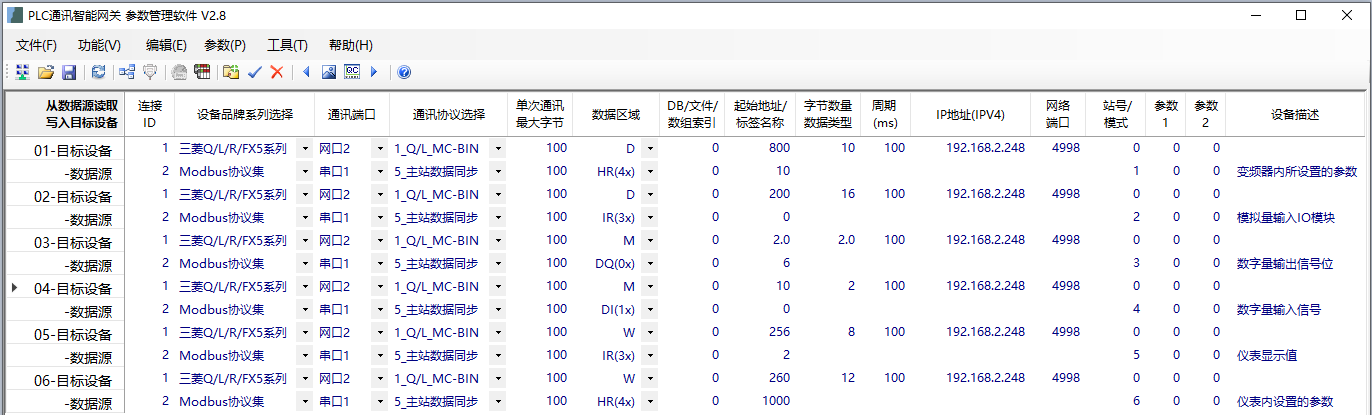The width and height of the screenshot is (1372, 415).
Task: Click the 变频器内所设置的参数 description cell
Action: [1296, 171]
